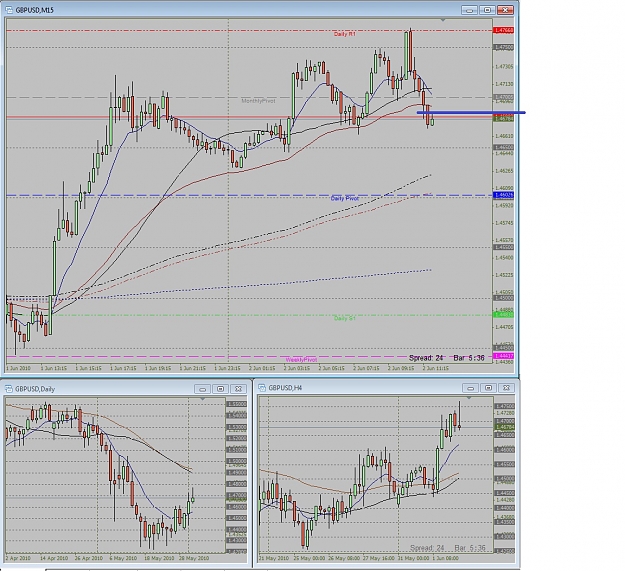625x571 pixels.
Task: Grab the chart shift triangle in H4 chart
Action: [469, 398]
